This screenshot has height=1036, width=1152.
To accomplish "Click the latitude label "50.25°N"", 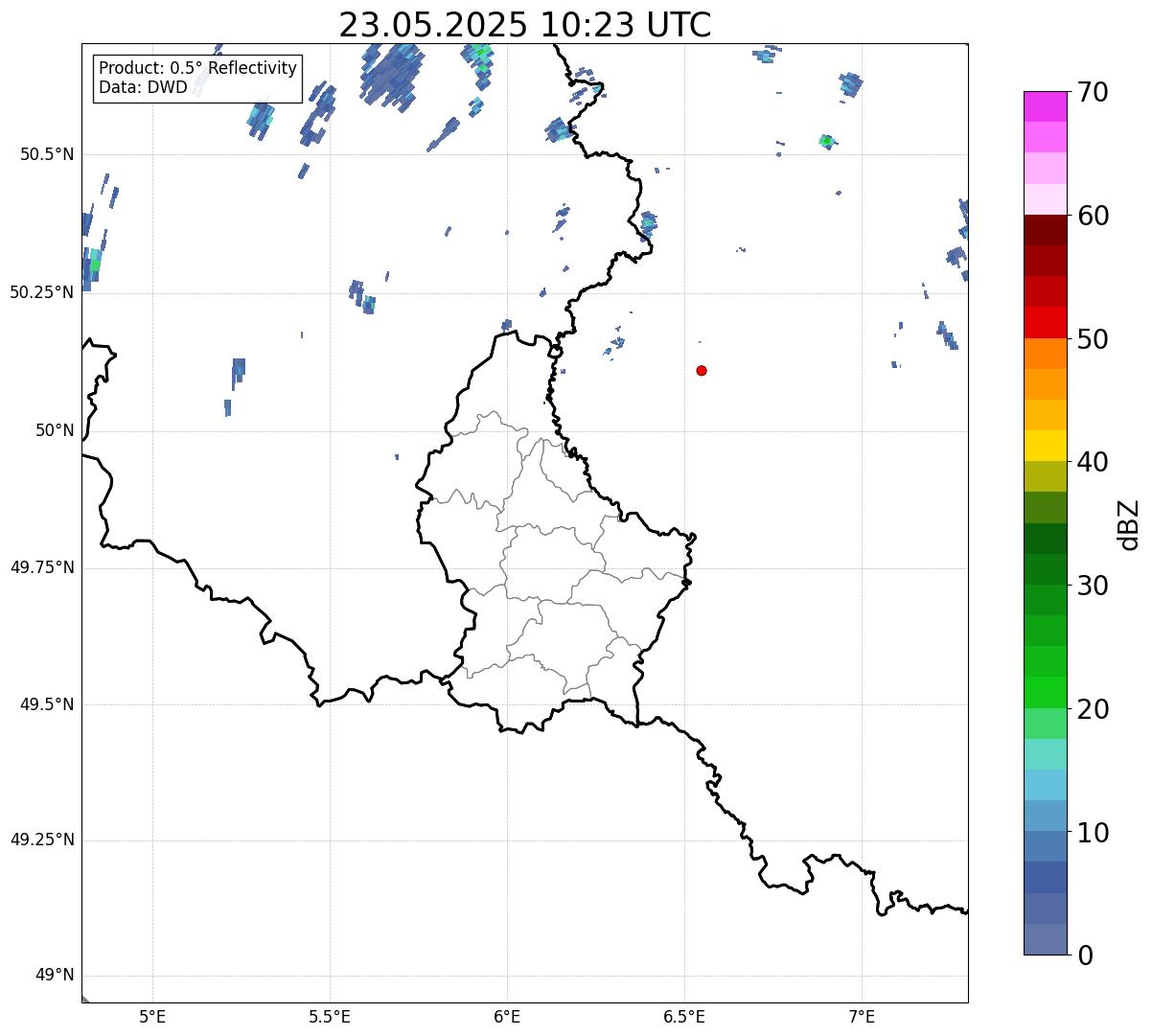I will click(x=42, y=292).
